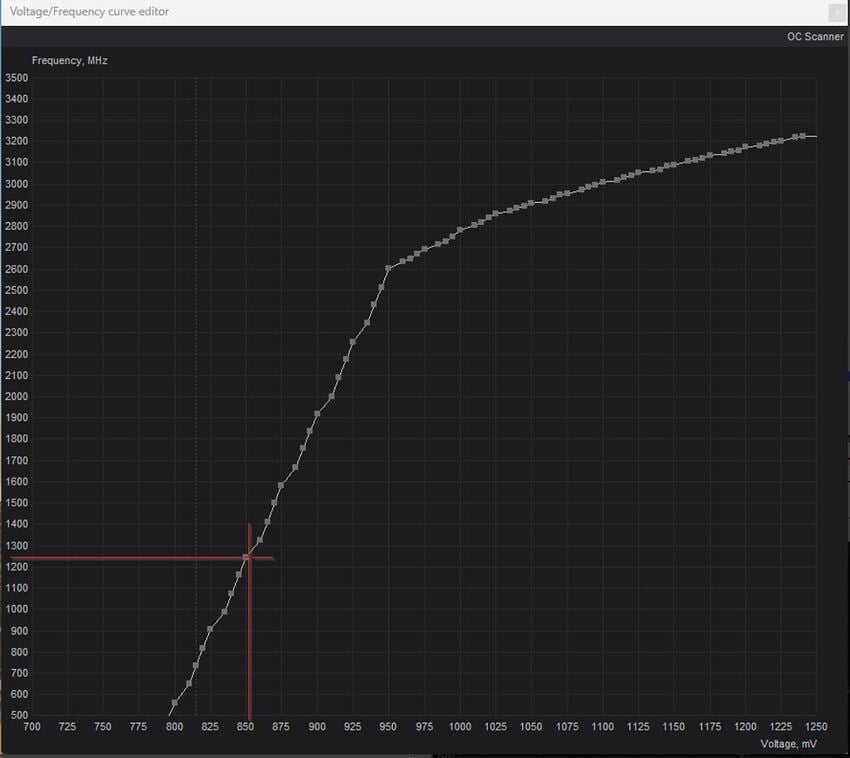This screenshot has height=758, width=850.
Task: Click the curve point at 925 mV
Action: pos(352,342)
